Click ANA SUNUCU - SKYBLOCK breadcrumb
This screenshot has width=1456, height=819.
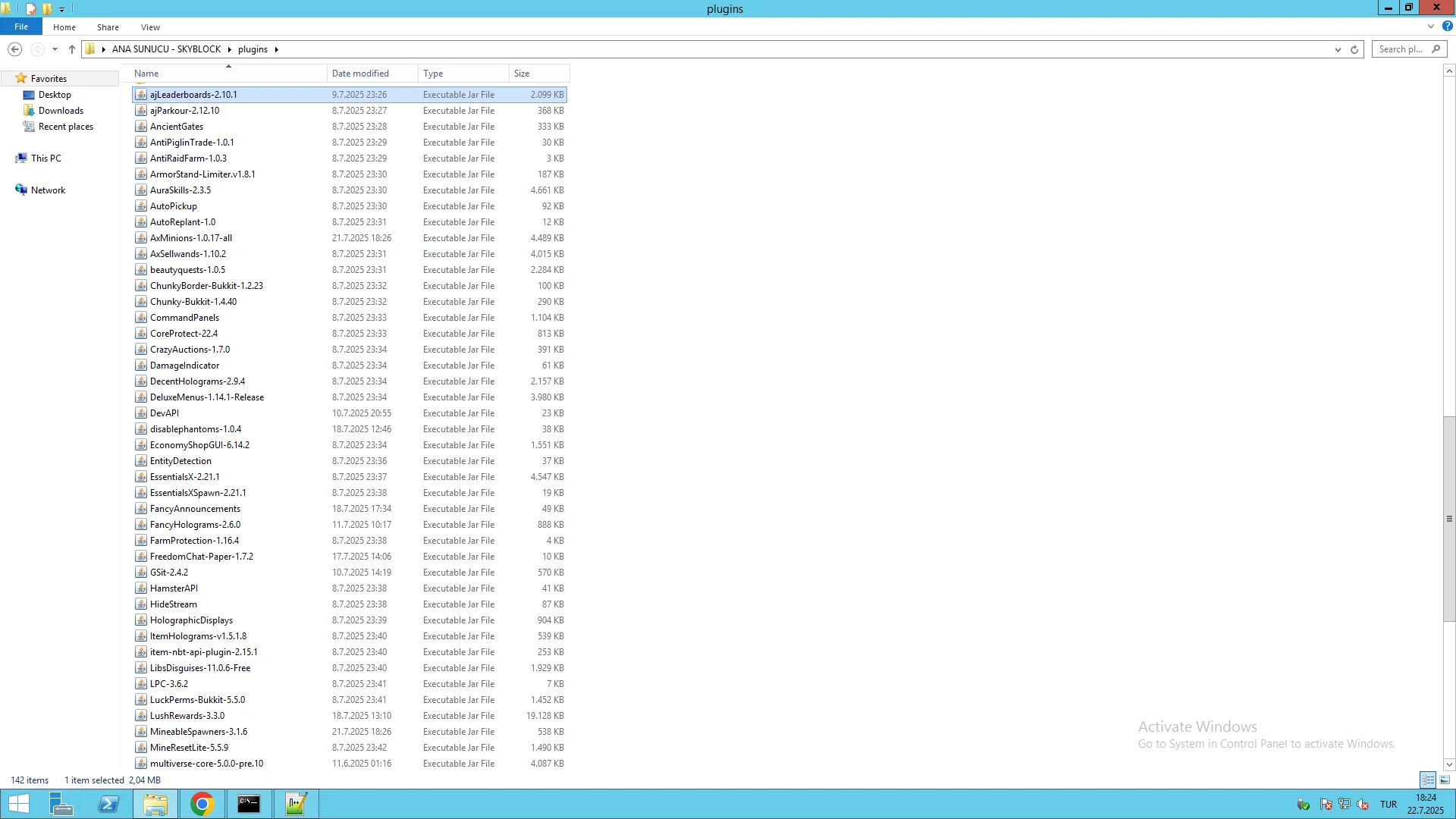166,49
